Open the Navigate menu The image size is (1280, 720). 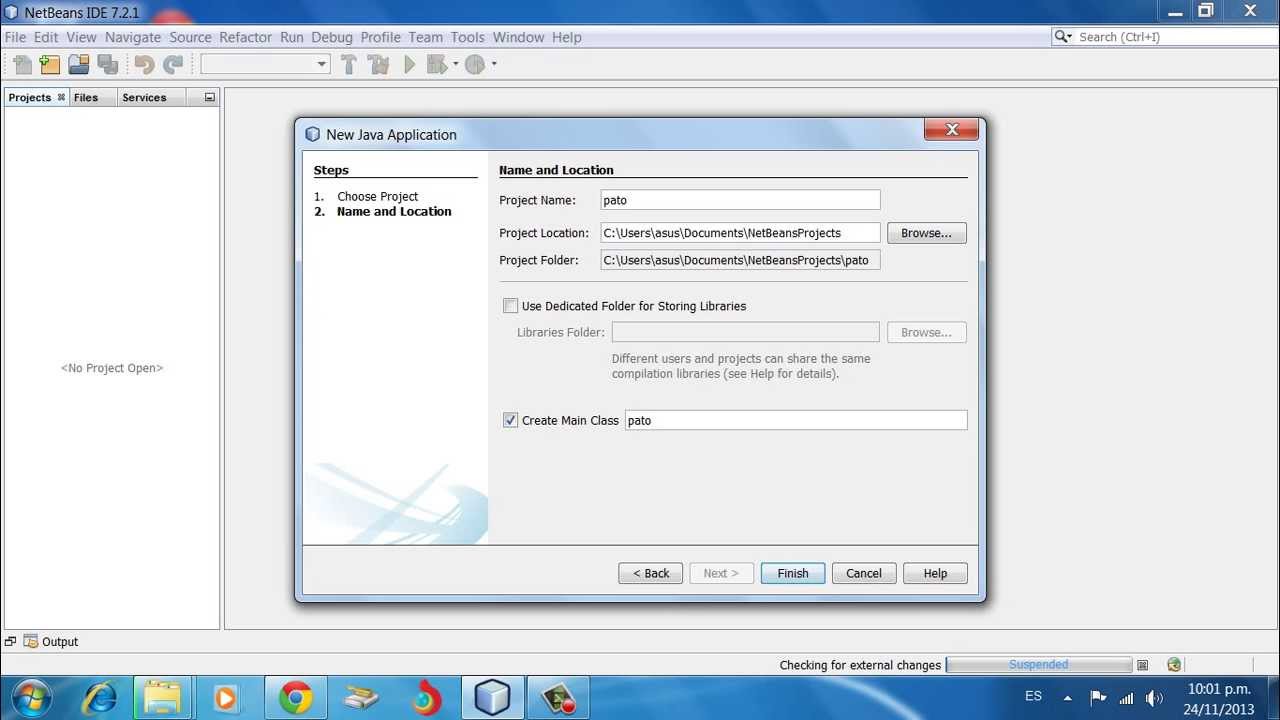coord(133,37)
